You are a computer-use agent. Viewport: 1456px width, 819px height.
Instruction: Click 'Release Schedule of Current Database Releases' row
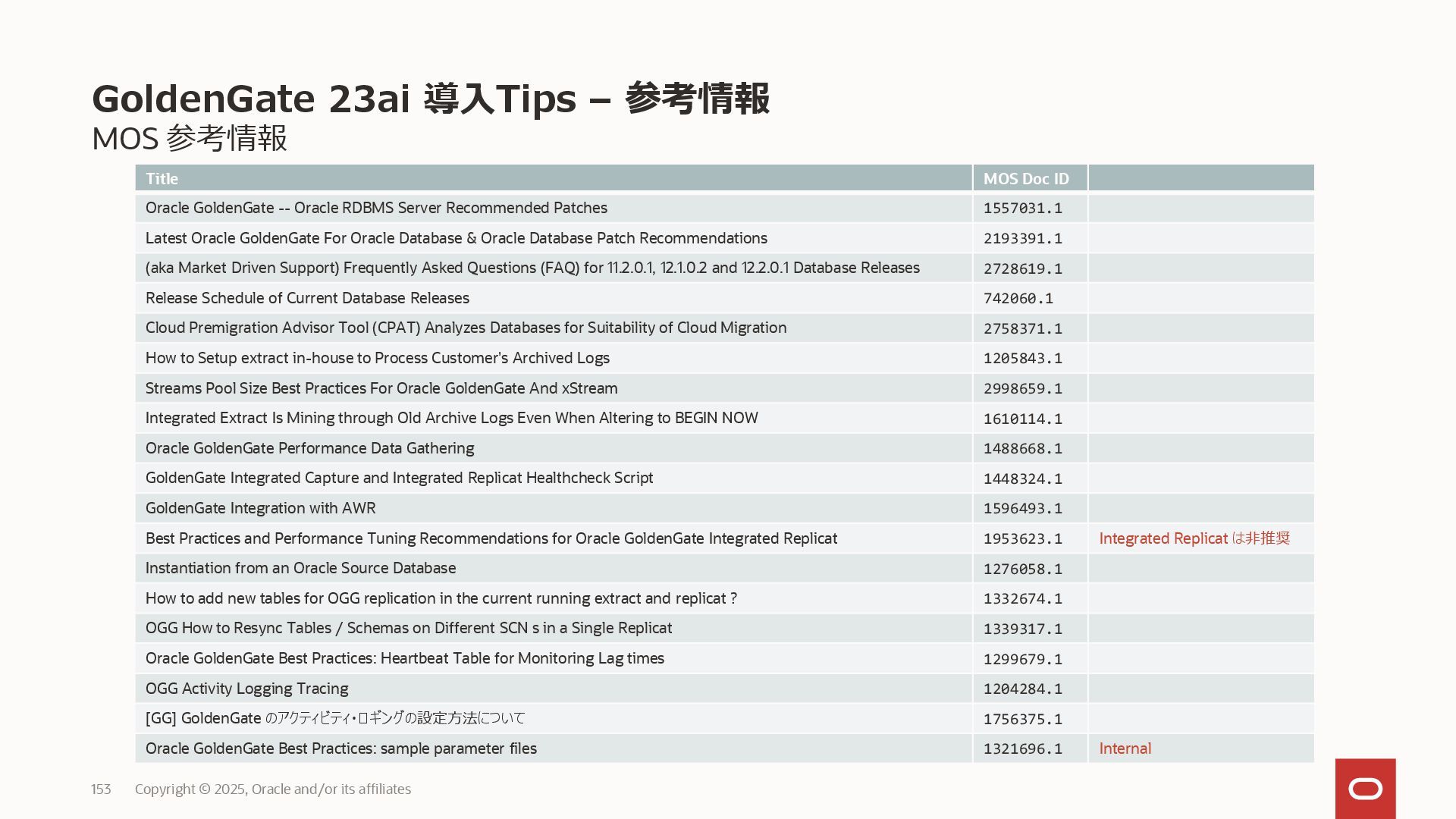click(307, 298)
